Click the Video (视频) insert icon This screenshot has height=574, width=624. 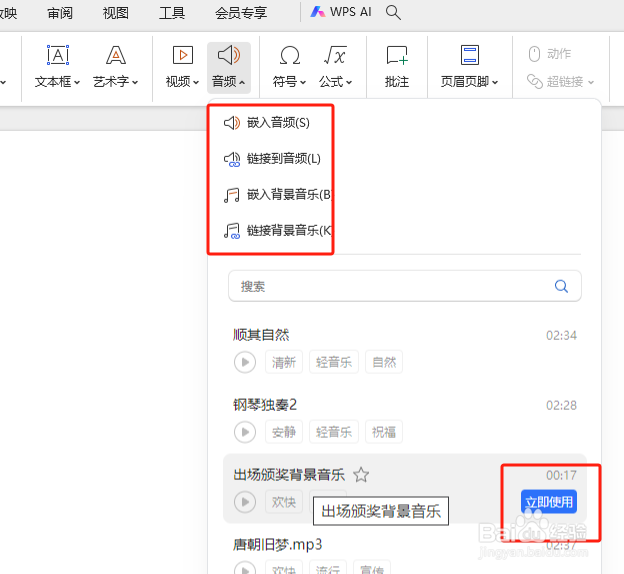183,55
